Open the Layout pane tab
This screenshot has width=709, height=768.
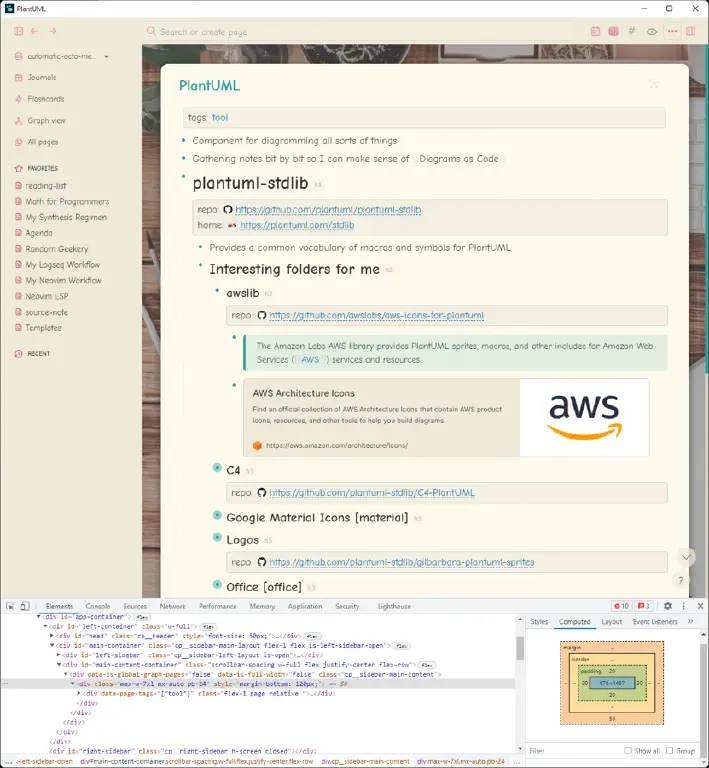612,622
